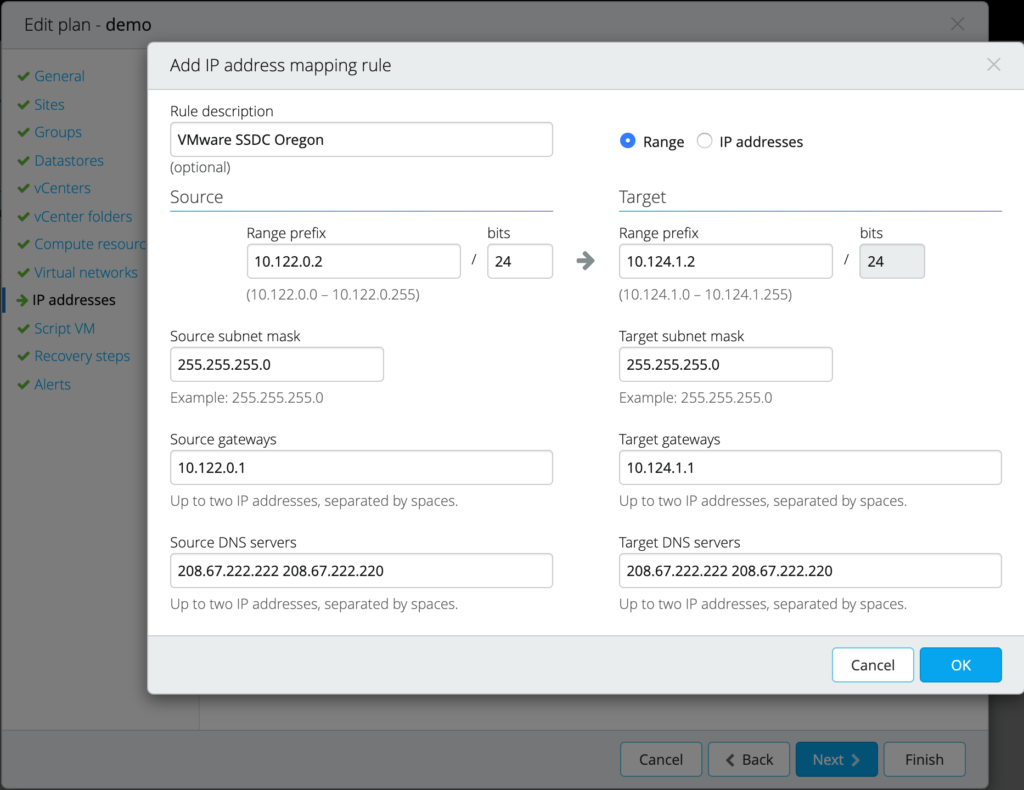Click the checkmark icon beside Datastores

pos(24,161)
